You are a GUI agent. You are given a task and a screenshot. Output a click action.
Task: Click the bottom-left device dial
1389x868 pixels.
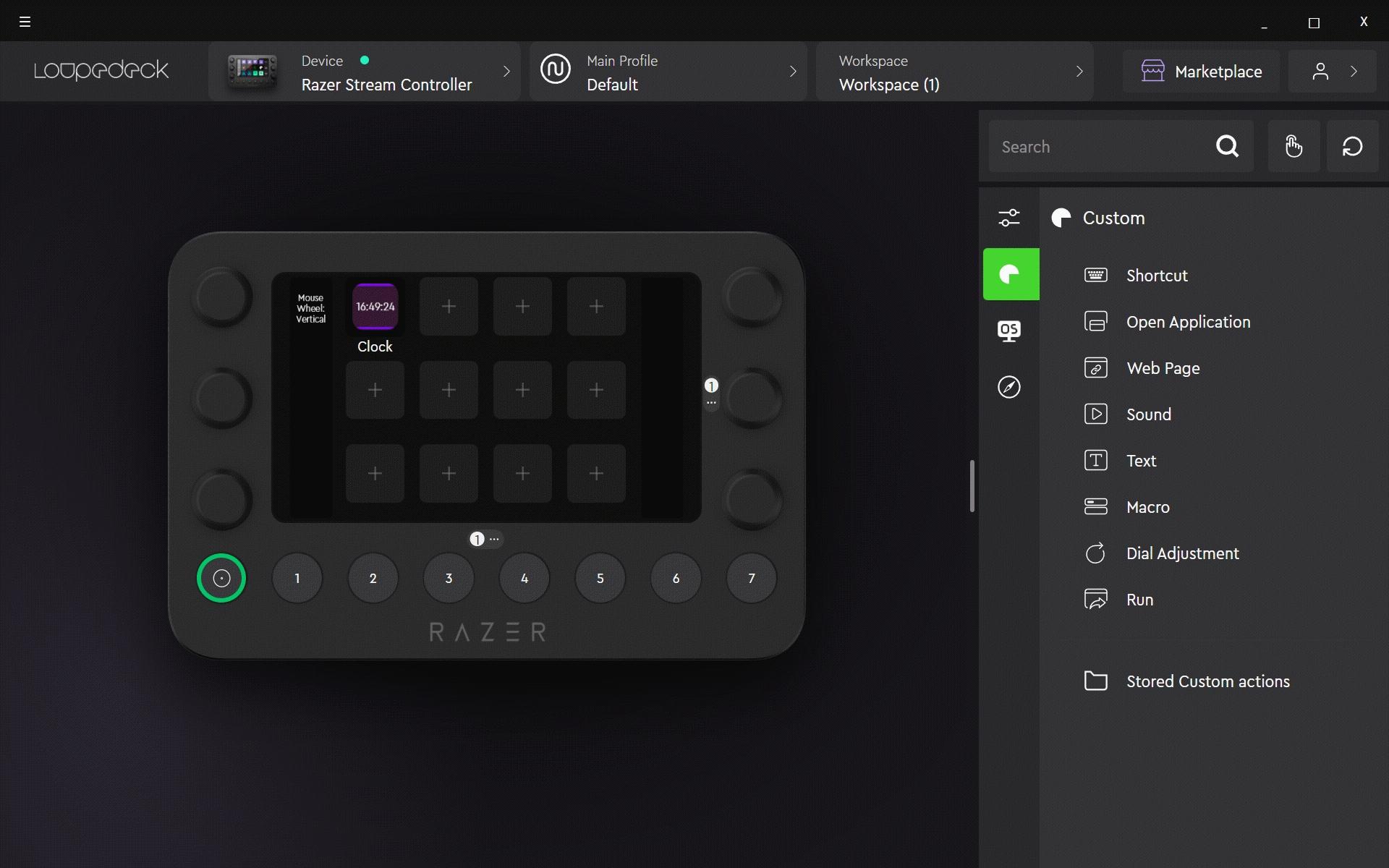pyautogui.click(x=221, y=499)
